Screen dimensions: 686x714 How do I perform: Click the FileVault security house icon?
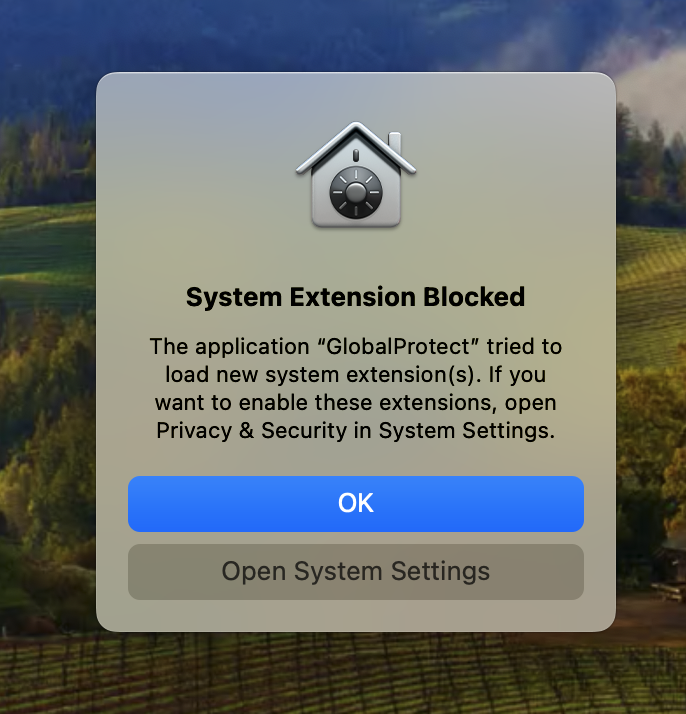356,176
